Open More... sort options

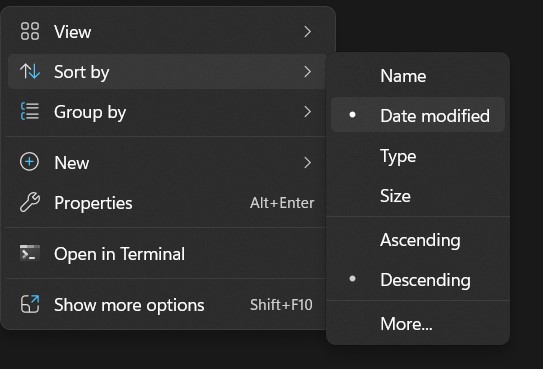418,324
